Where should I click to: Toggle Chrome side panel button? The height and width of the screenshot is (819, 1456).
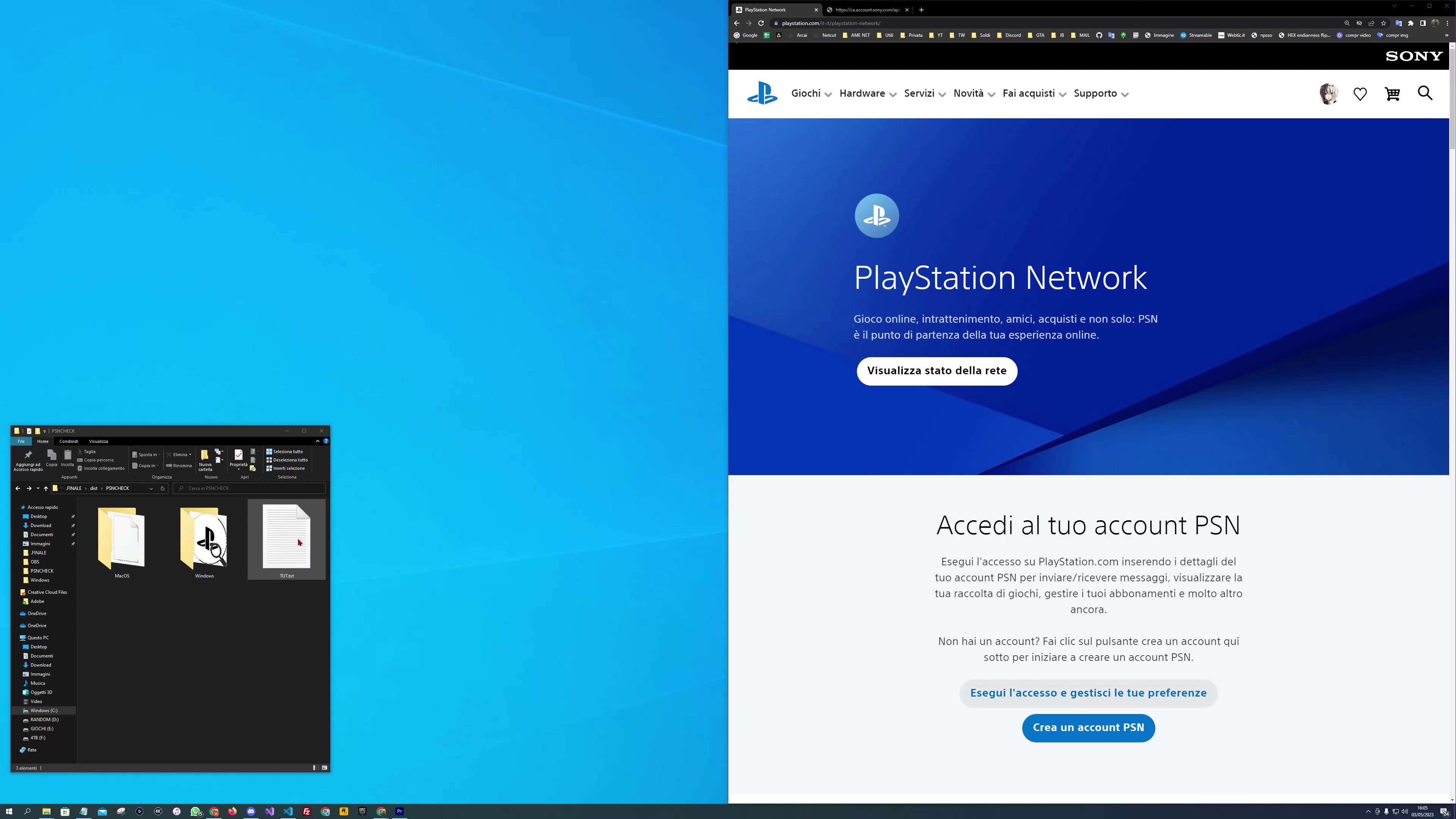[1423, 23]
